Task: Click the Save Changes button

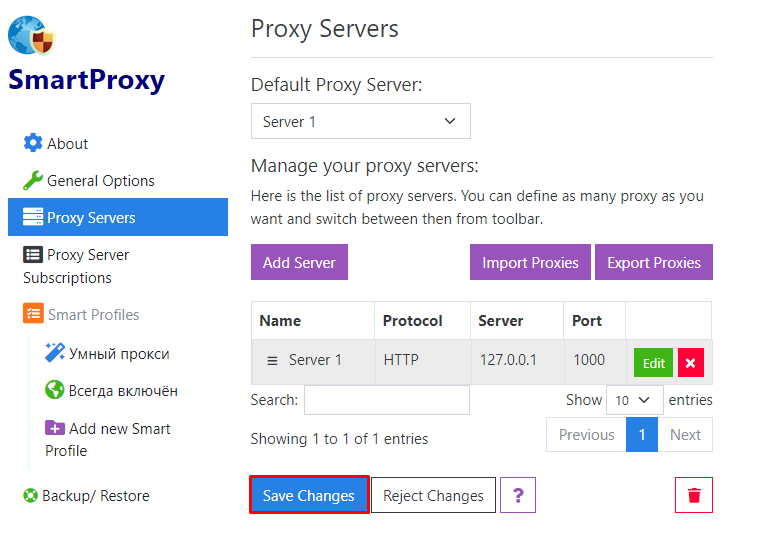Action: tap(309, 495)
